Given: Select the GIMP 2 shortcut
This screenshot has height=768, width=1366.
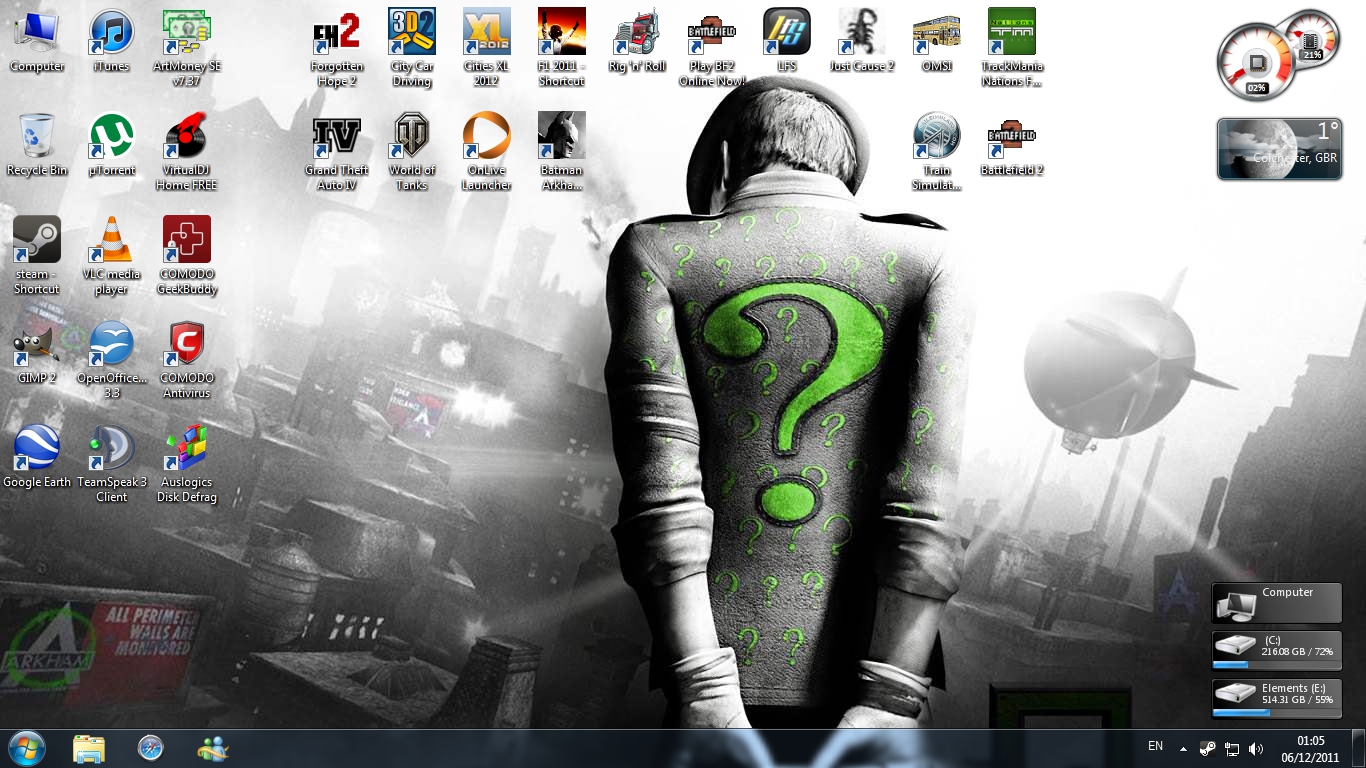Looking at the screenshot, I should pyautogui.click(x=37, y=353).
